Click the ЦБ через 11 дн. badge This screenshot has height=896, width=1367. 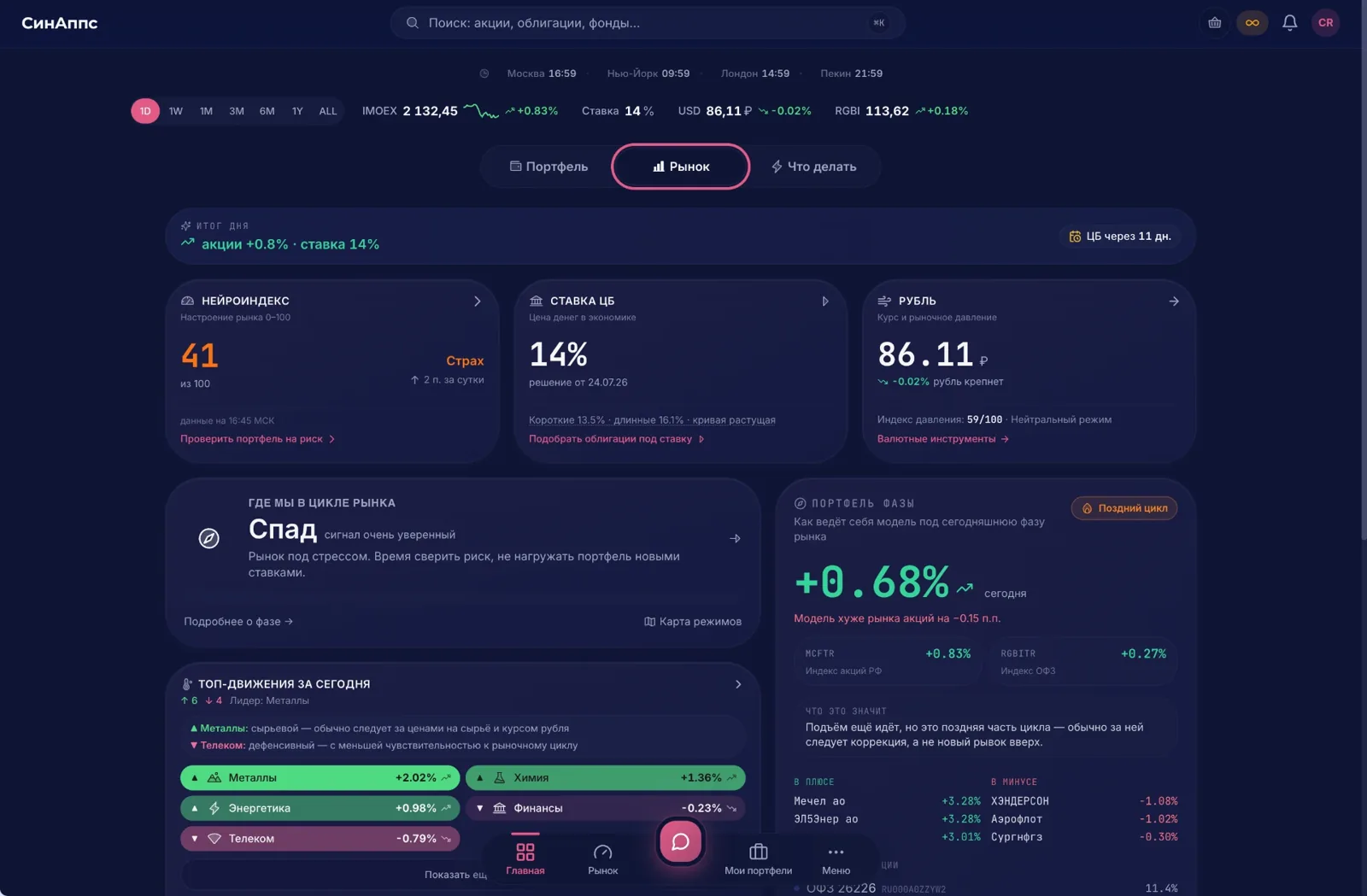coord(1120,237)
